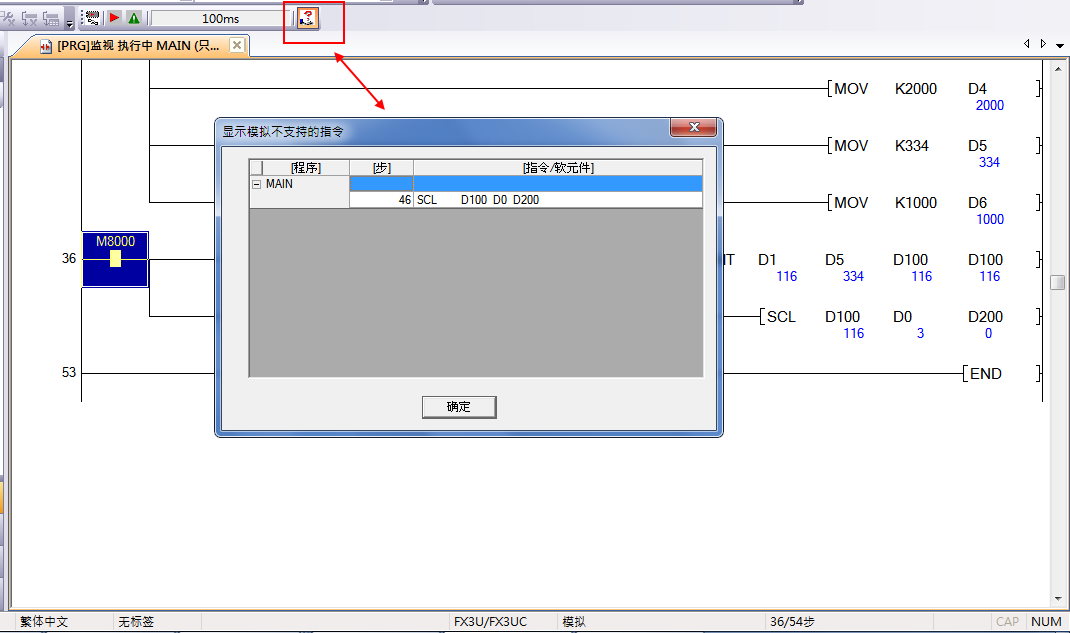Viewport: 1070px width, 633px height.
Task: Collapse the MAIN tree node in dialog
Action: click(x=256, y=184)
